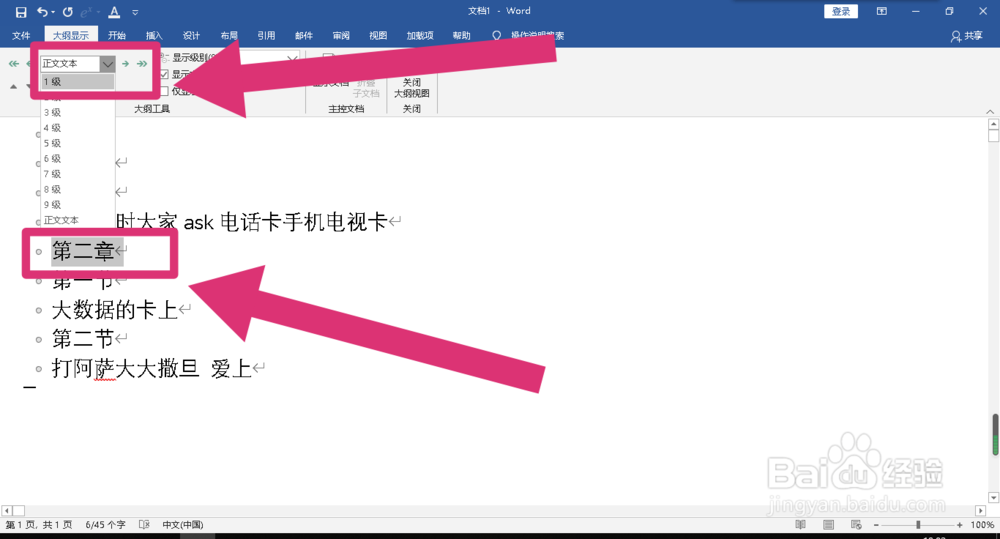Viewport: 1000px width, 539px height.
Task: Click the 100% zoom level button
Action: 982,524
